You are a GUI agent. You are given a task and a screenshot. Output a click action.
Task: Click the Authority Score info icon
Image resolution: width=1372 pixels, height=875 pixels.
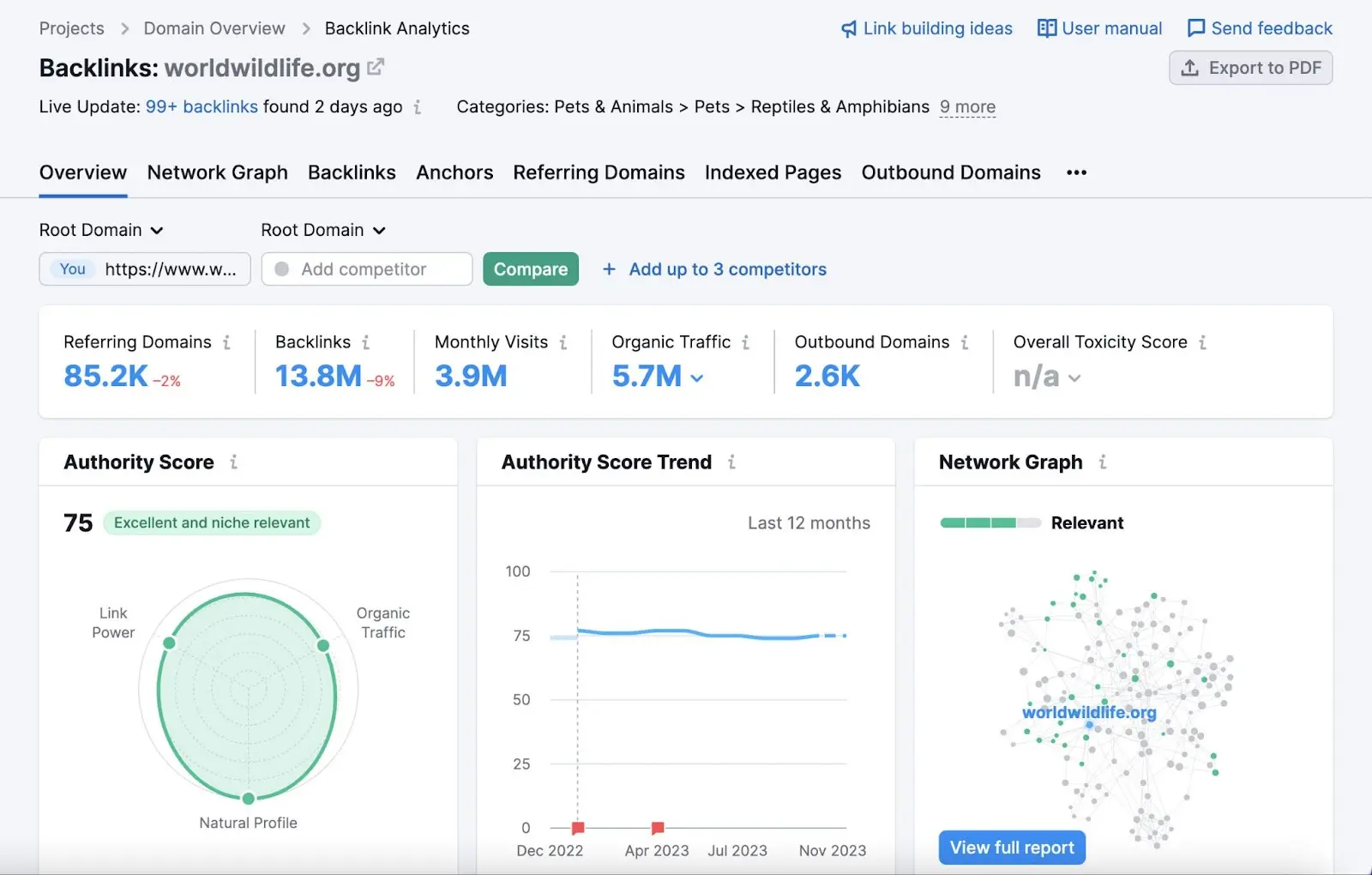(x=233, y=462)
